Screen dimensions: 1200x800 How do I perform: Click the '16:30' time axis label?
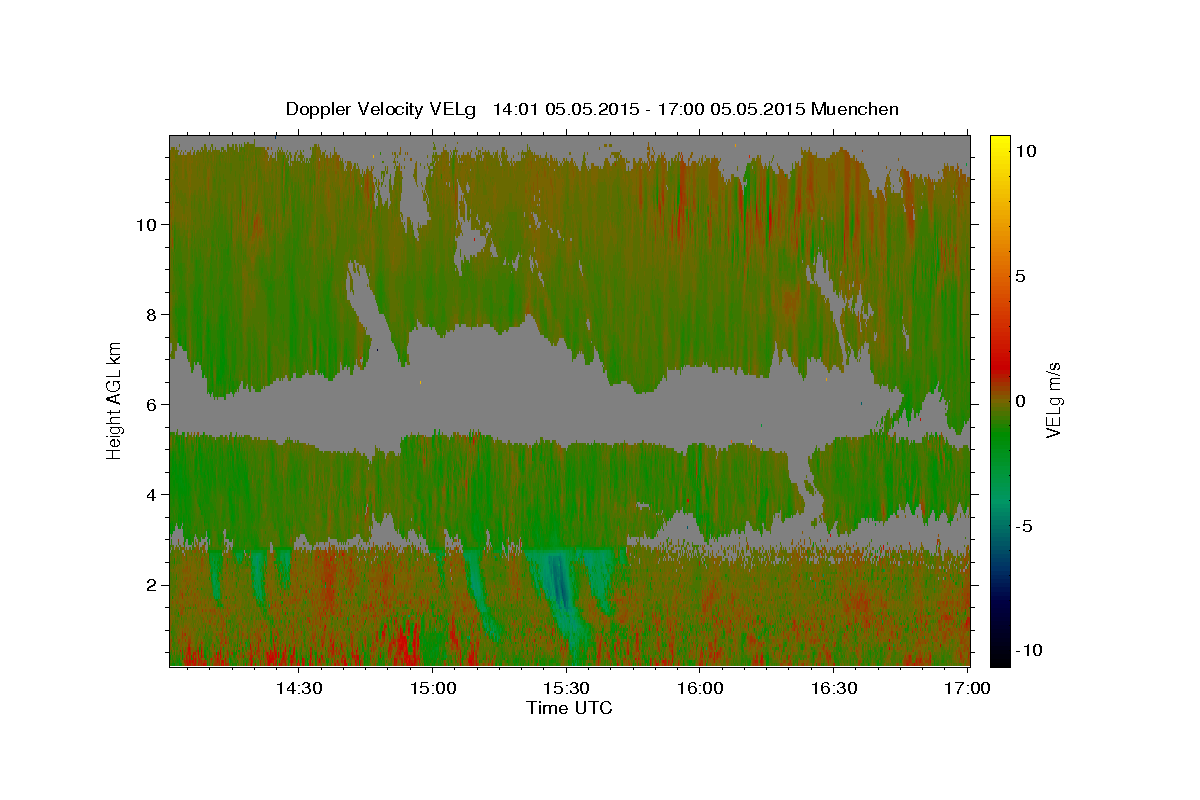834,688
